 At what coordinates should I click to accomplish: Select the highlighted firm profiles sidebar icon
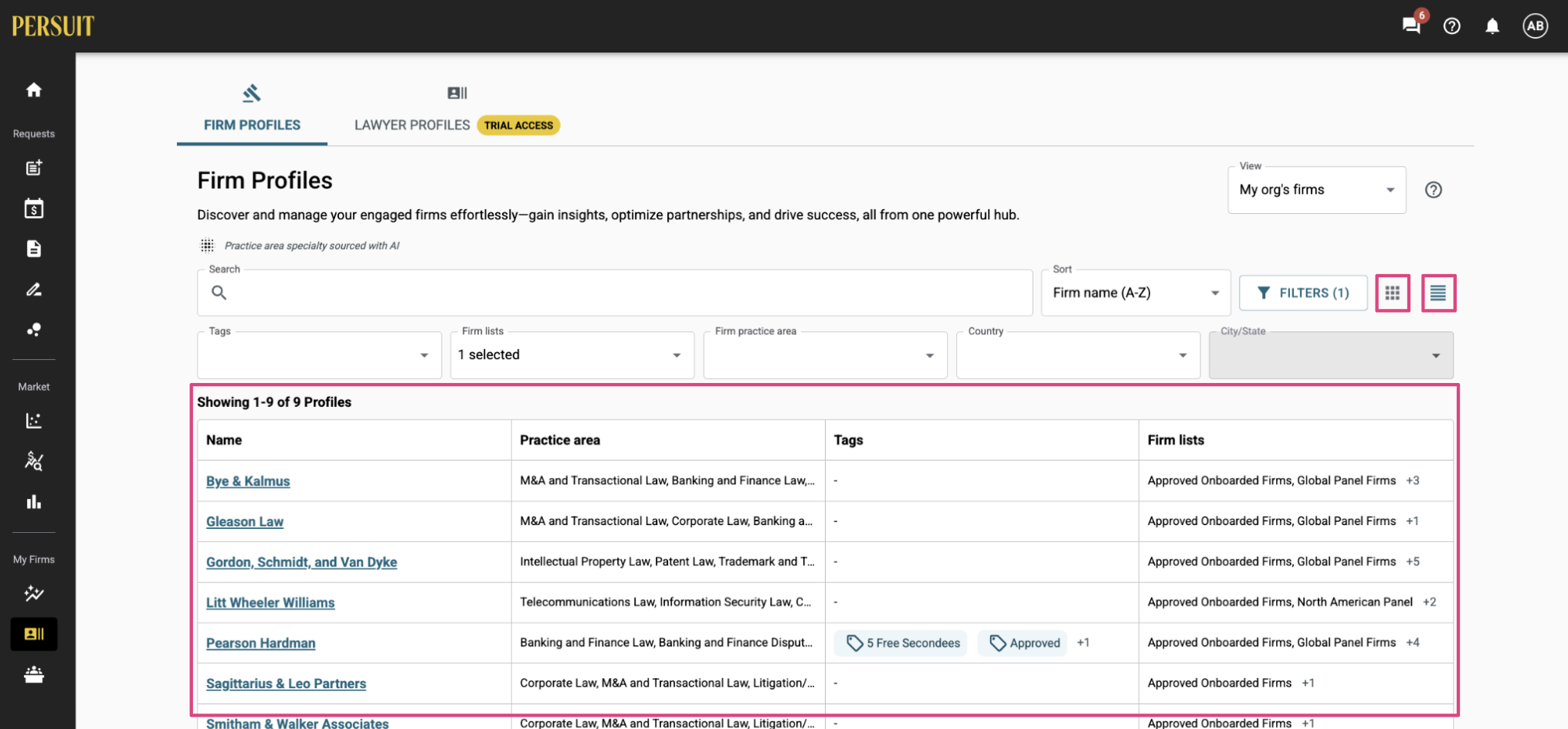pyautogui.click(x=34, y=634)
